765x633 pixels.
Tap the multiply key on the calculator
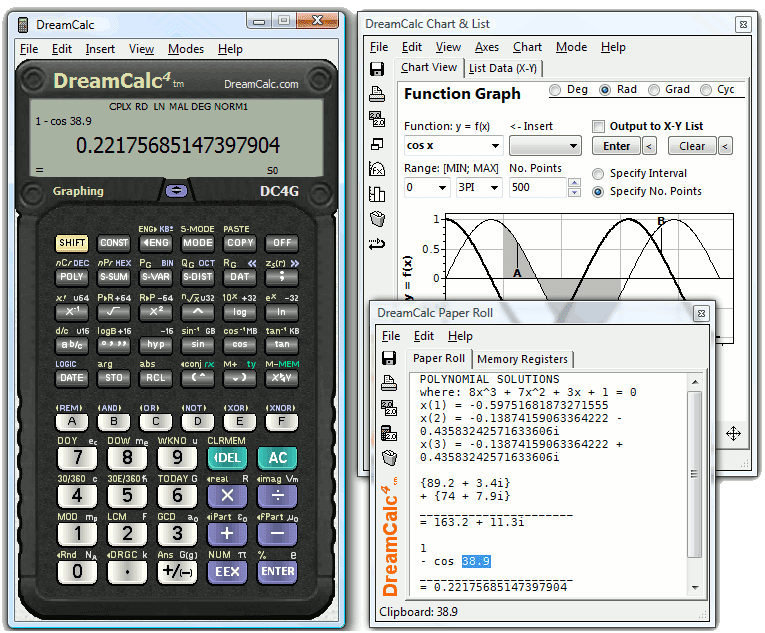pyautogui.click(x=227, y=496)
